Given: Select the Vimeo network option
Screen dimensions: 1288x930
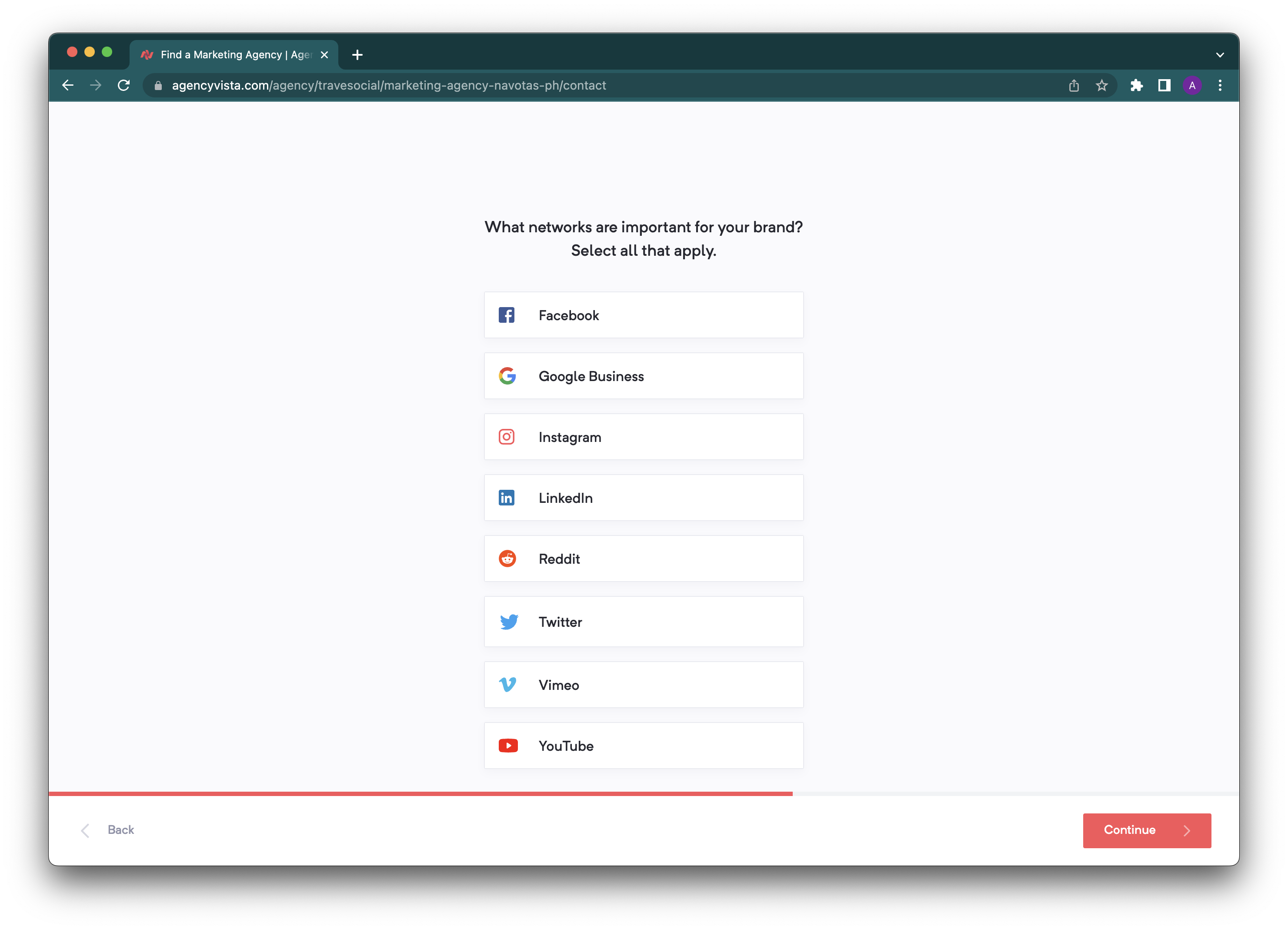Looking at the screenshot, I should [644, 685].
